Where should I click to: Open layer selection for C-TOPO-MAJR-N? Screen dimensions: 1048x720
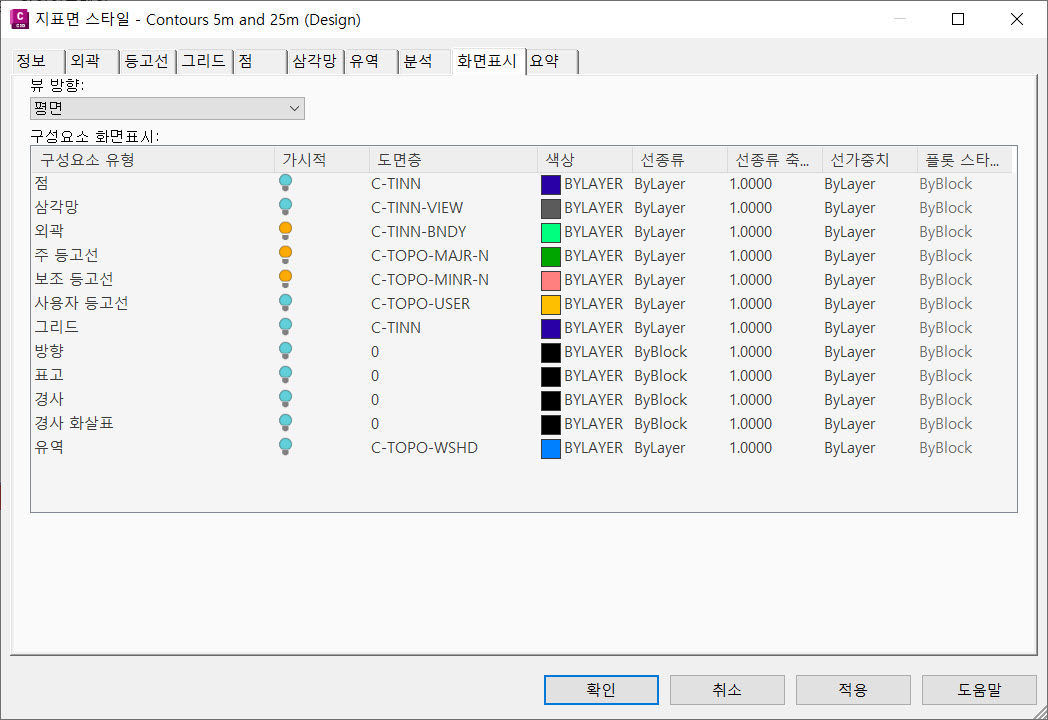pos(430,256)
